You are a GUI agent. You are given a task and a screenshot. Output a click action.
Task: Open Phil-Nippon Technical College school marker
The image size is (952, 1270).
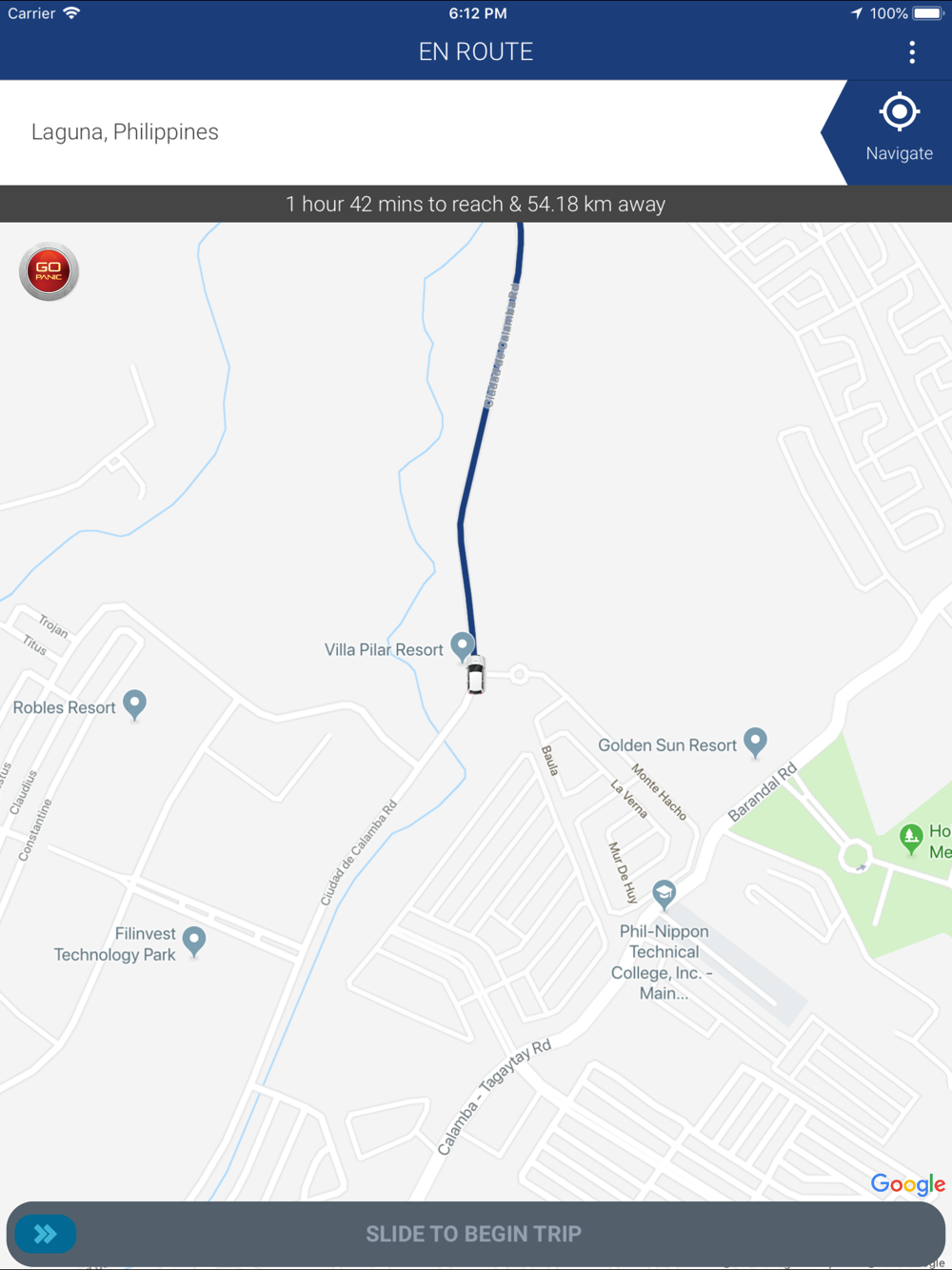[664, 893]
